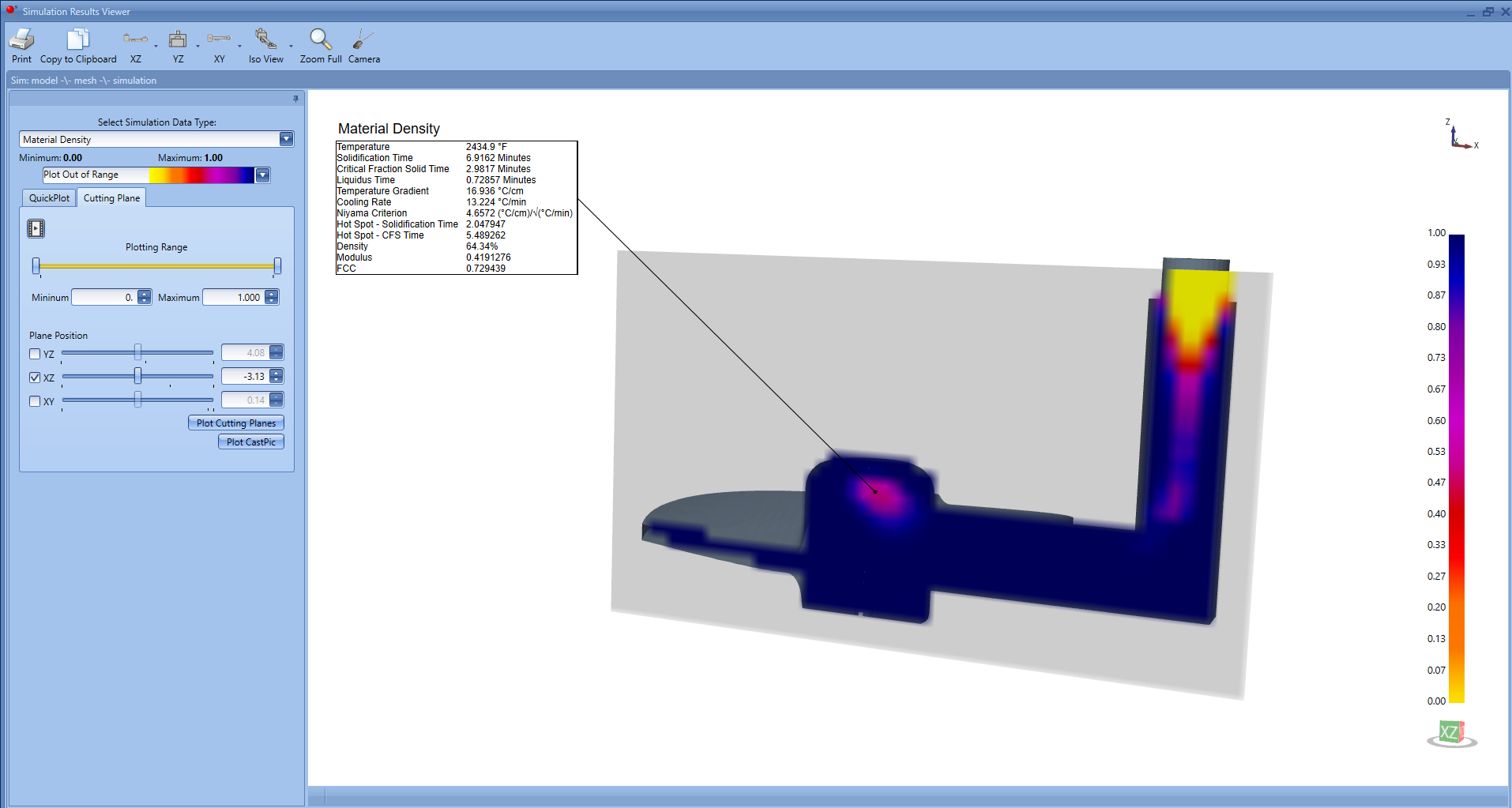Click the Minimum value spinner arrows

144,297
